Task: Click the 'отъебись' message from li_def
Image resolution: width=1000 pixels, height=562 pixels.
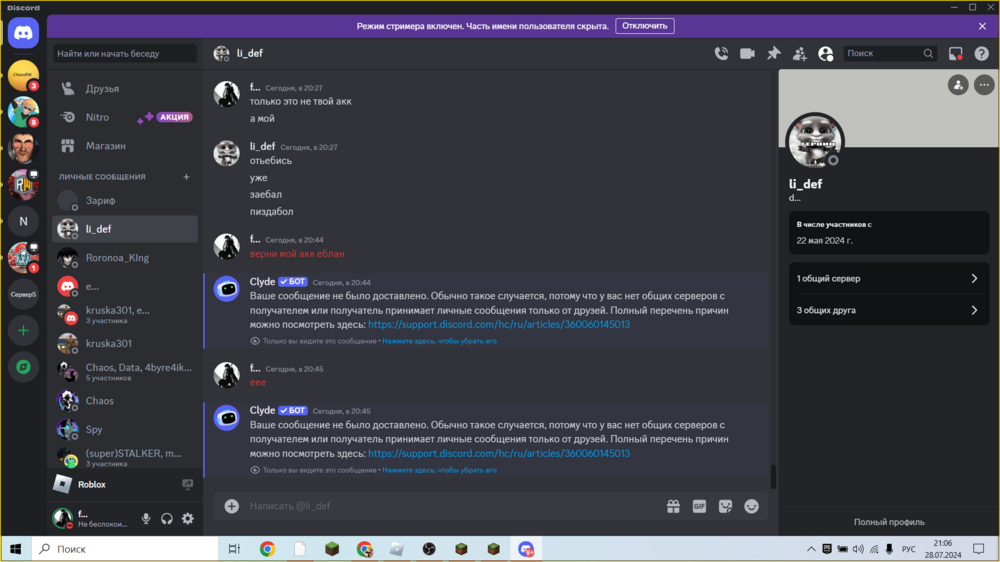Action: click(x=270, y=161)
